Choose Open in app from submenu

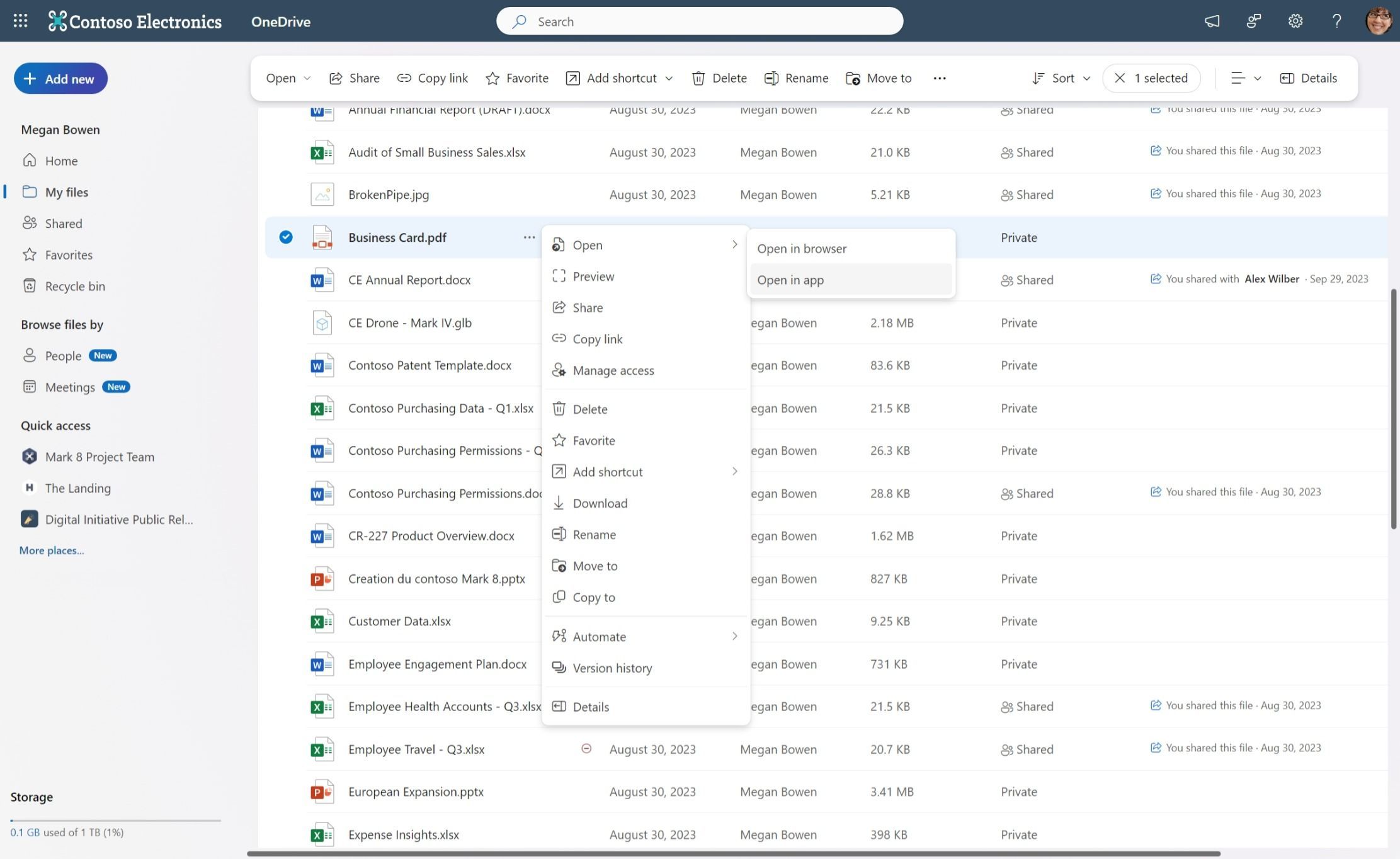click(790, 280)
